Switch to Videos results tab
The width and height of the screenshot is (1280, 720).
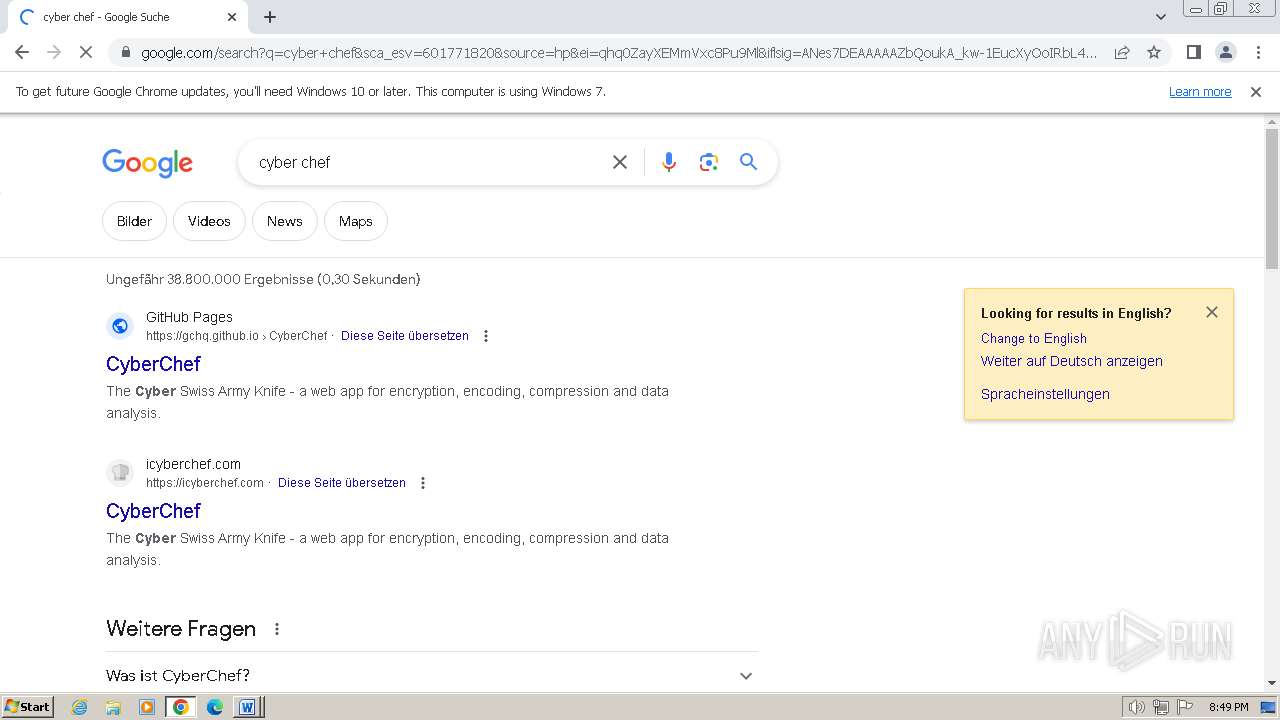click(209, 221)
